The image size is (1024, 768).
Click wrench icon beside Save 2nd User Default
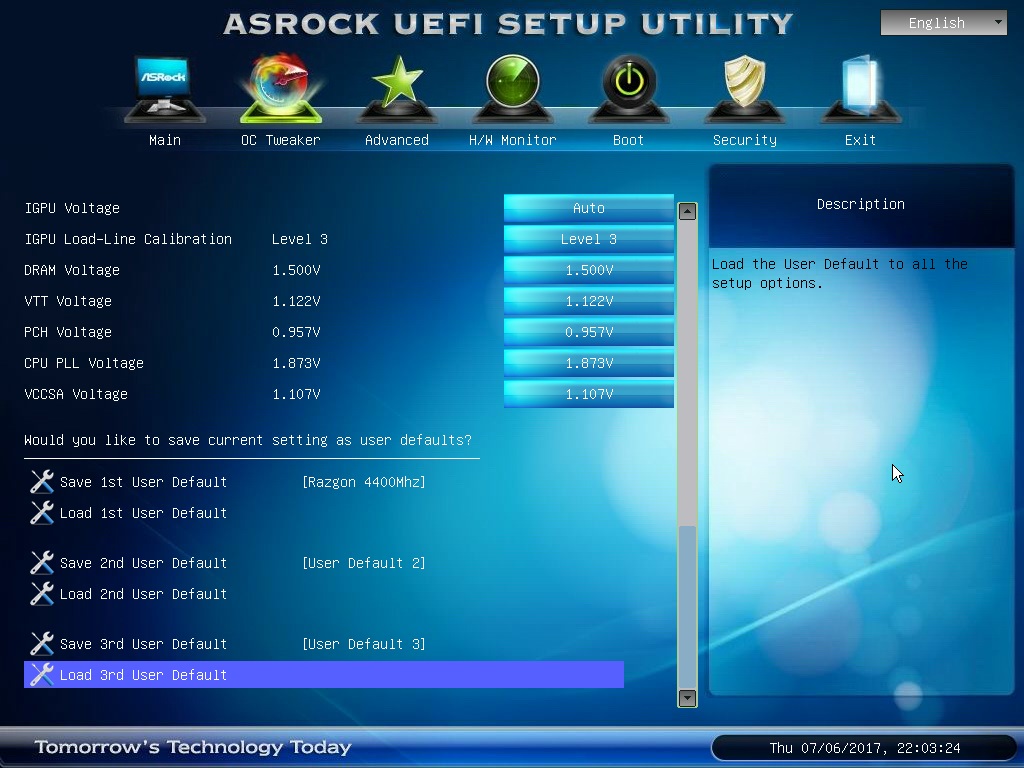tap(42, 562)
